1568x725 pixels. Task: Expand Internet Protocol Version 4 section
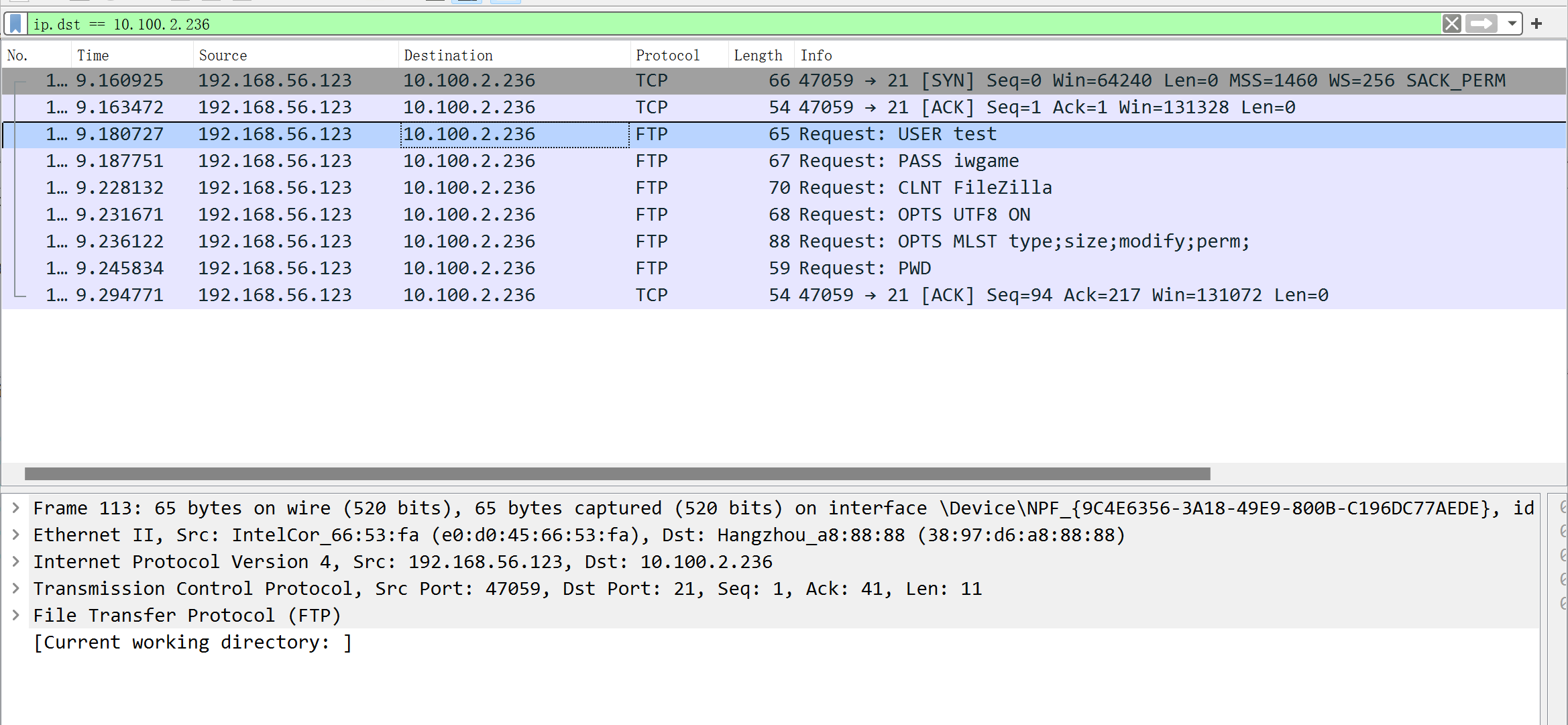(x=15, y=561)
